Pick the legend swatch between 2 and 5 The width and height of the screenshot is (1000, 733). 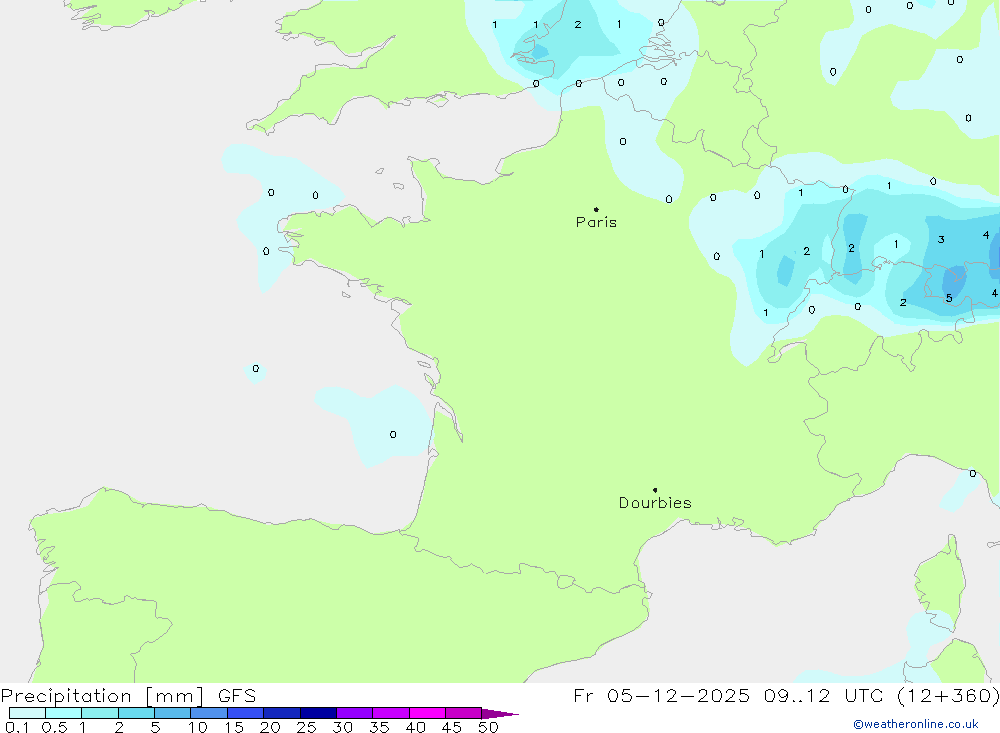tap(136, 713)
